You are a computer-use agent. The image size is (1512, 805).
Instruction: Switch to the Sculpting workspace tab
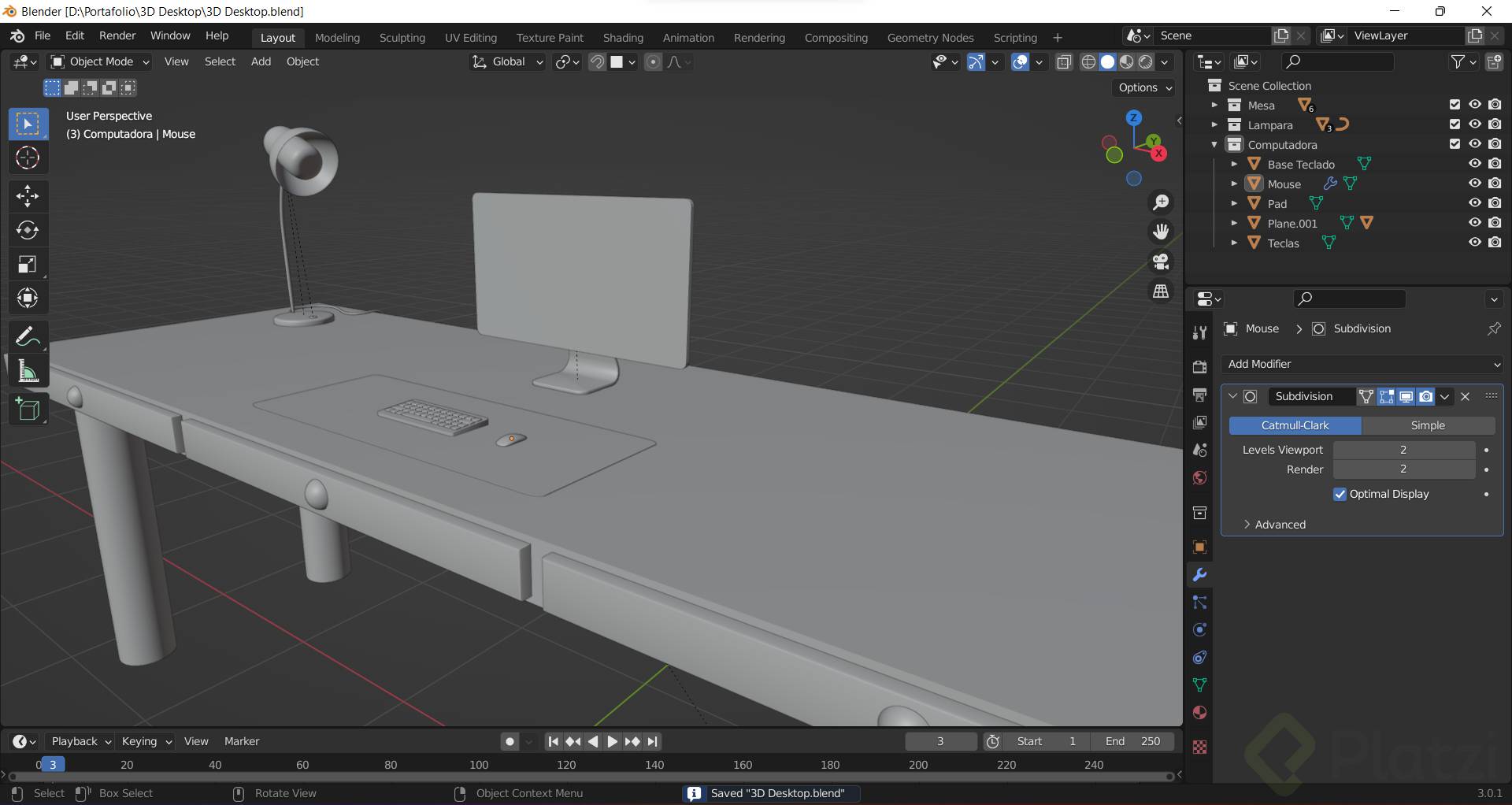pos(402,38)
